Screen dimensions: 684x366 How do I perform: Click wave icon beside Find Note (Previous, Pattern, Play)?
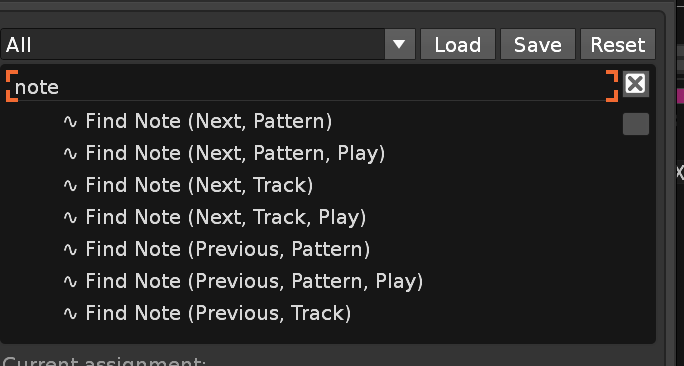coord(70,281)
